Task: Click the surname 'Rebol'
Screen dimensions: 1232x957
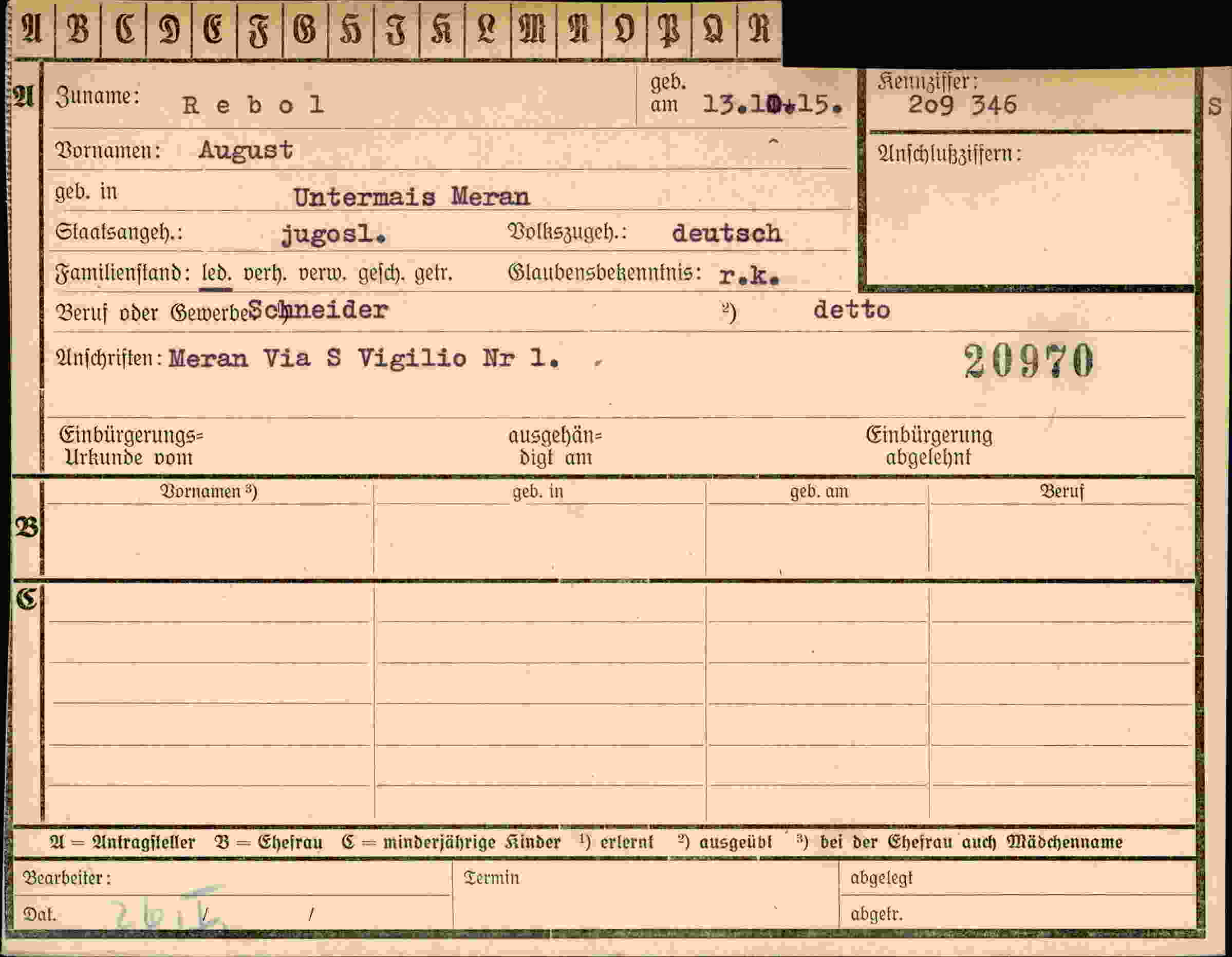Action: click(x=253, y=105)
